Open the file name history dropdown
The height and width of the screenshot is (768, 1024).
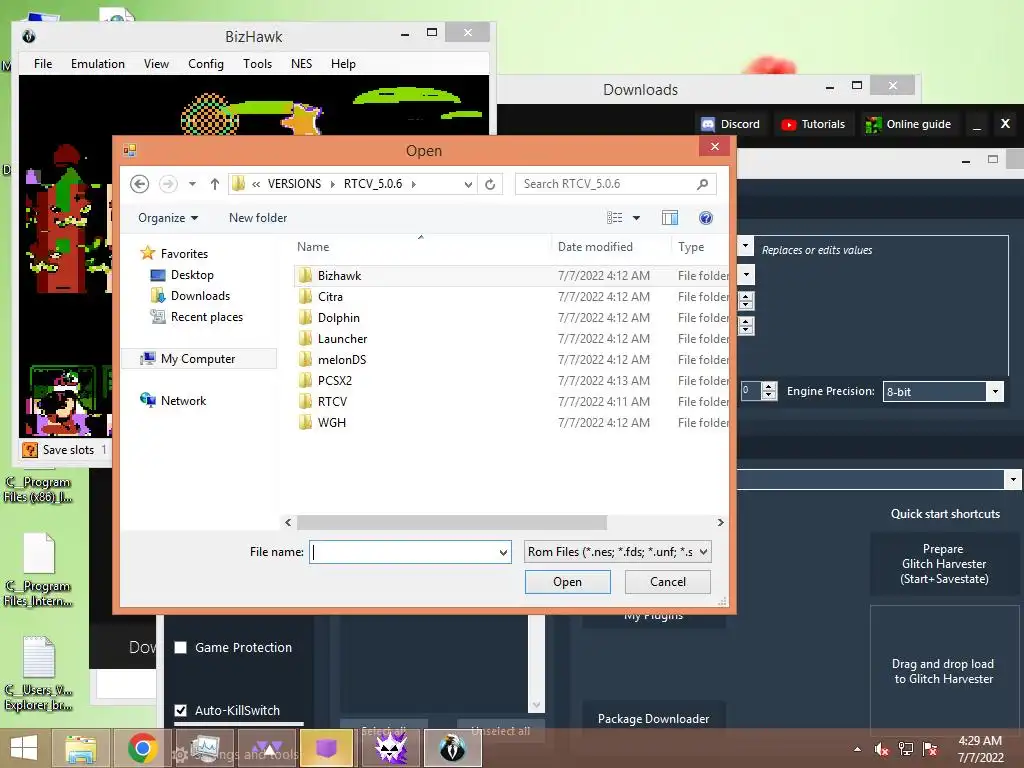(503, 552)
